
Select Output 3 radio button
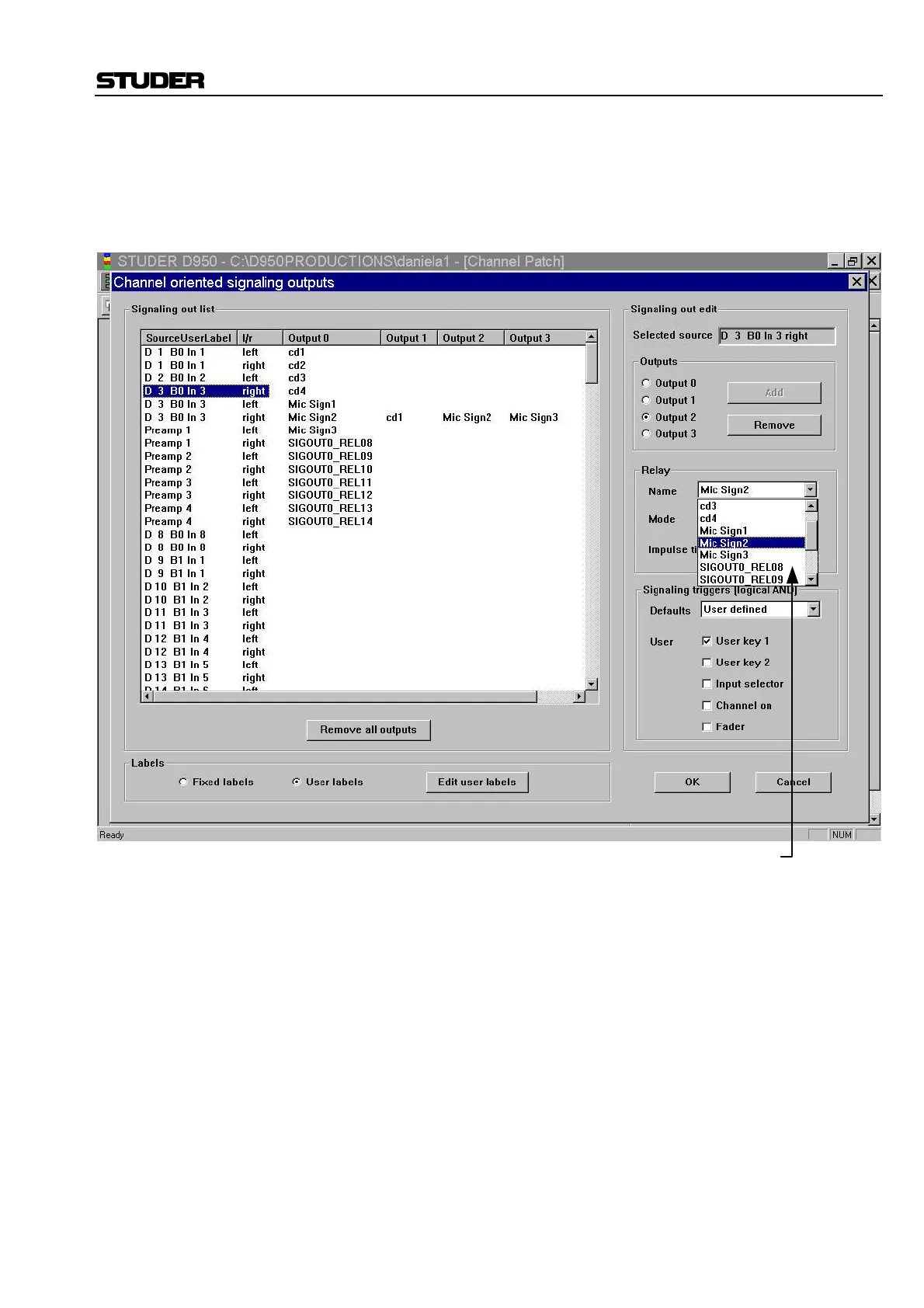[x=646, y=433]
